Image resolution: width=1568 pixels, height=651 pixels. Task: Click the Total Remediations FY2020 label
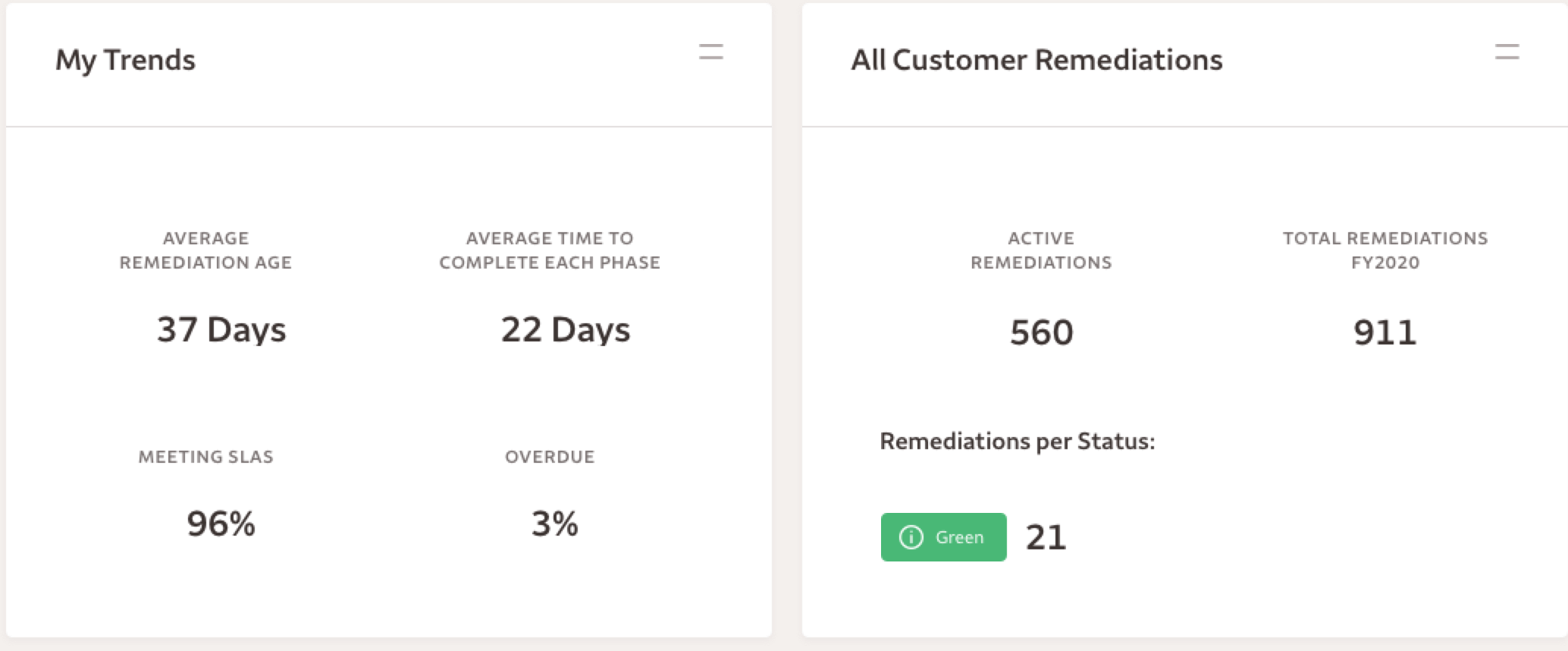pos(1385,250)
